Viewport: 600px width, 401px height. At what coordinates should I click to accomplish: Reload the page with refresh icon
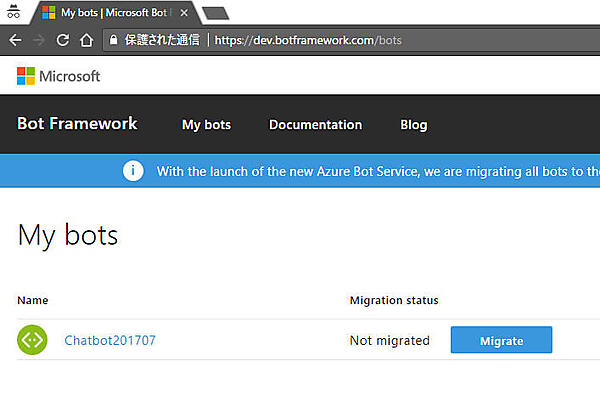(x=63, y=40)
